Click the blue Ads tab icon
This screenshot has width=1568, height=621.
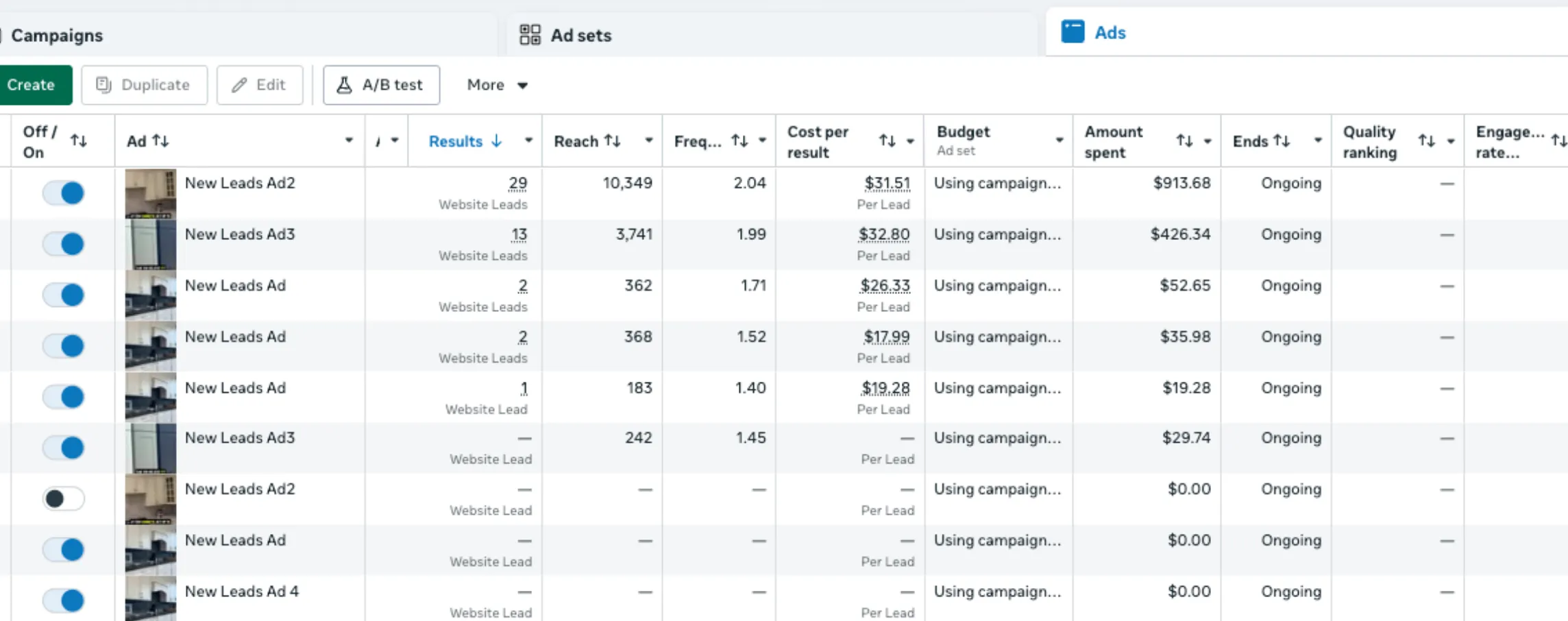(x=1073, y=32)
